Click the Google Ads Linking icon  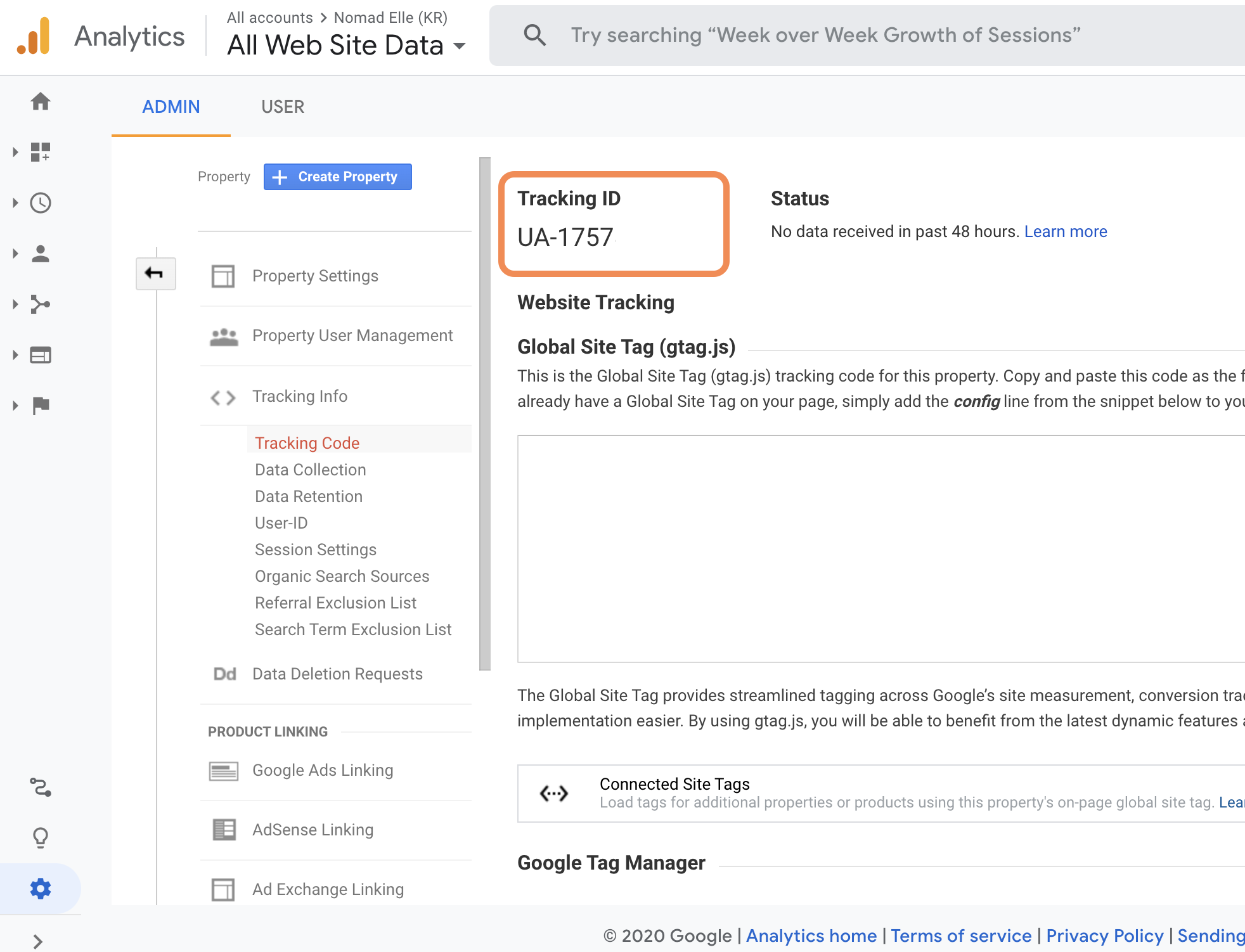(x=224, y=771)
